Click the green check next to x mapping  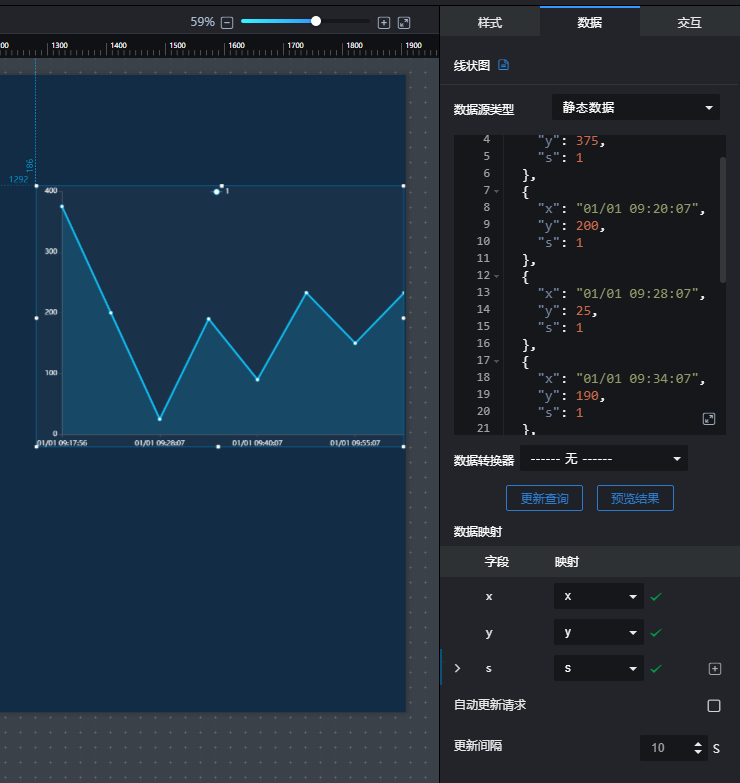pyautogui.click(x=656, y=596)
